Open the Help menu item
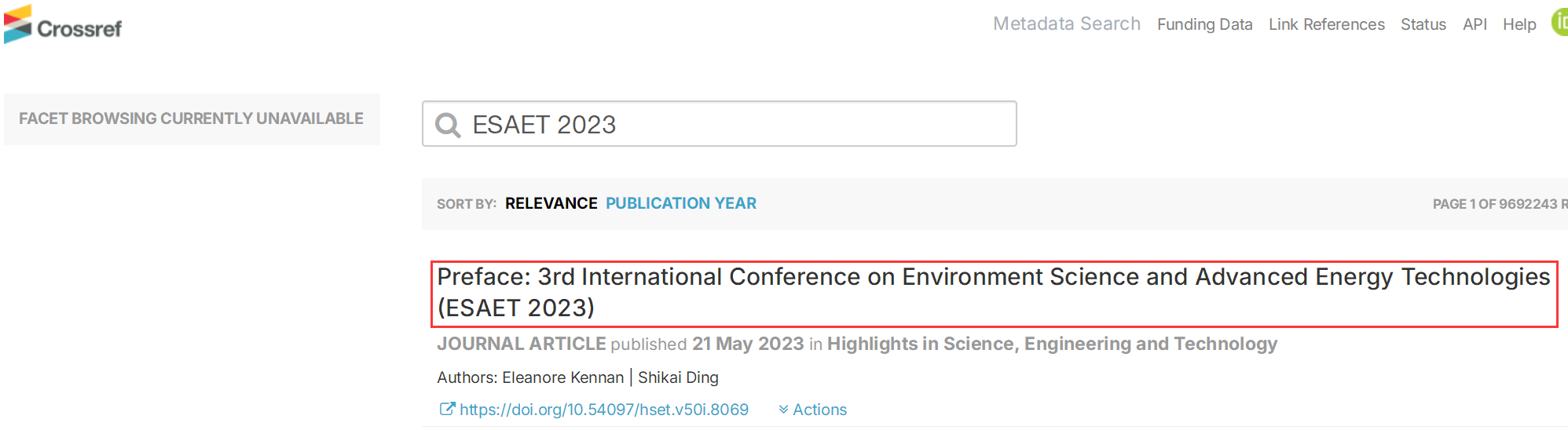The image size is (1568, 430). [1519, 24]
